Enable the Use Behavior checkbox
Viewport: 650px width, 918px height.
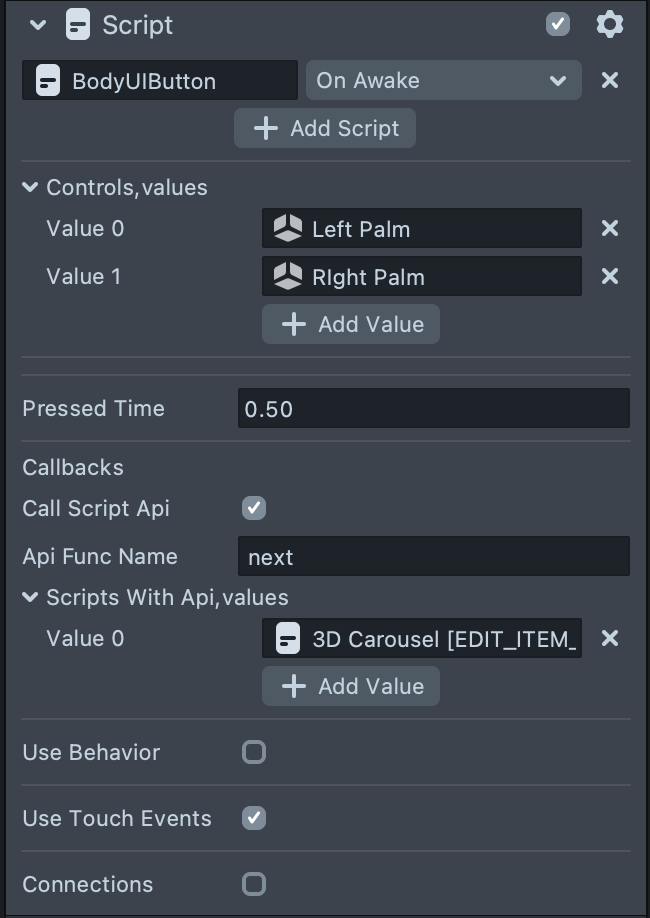click(x=254, y=752)
